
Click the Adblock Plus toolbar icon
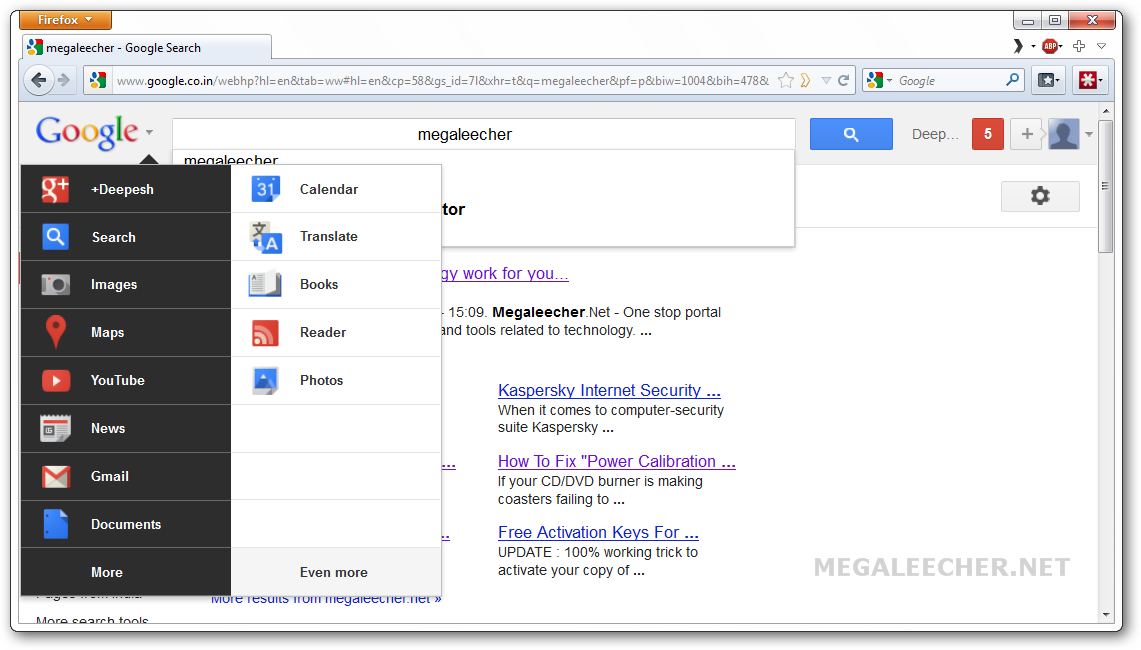1049,46
